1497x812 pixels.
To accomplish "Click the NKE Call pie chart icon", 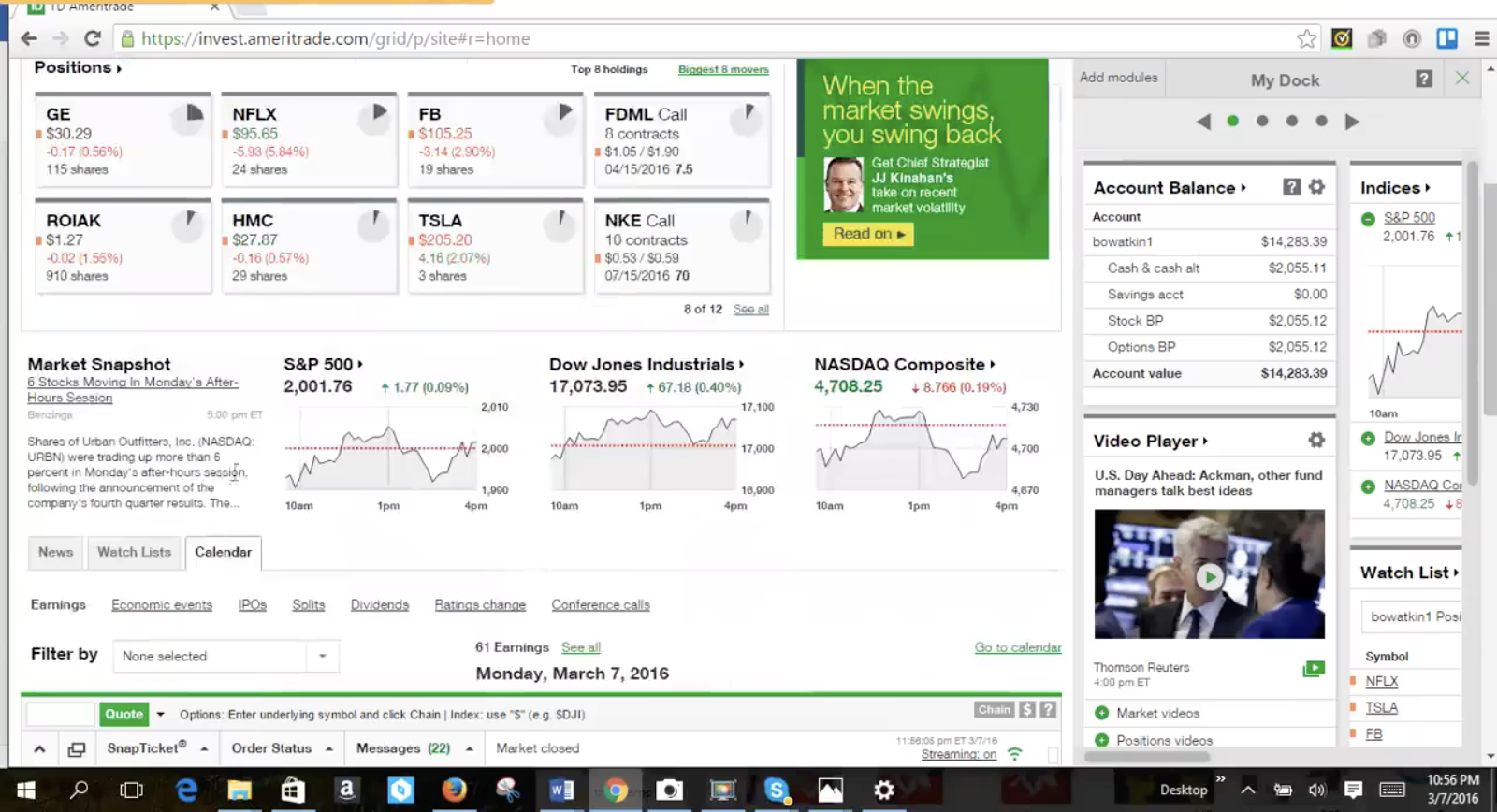I will (746, 226).
